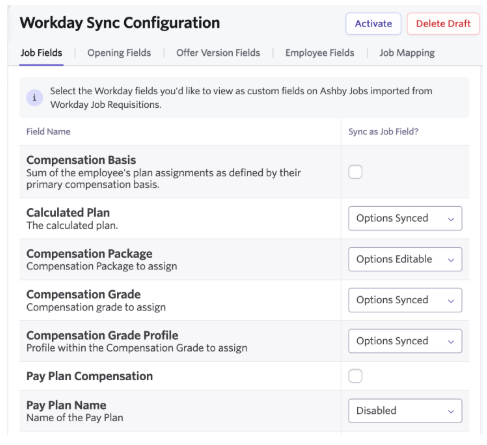Click the chevron on Pay Plan Name dropdown
487x445 pixels.
451,411
